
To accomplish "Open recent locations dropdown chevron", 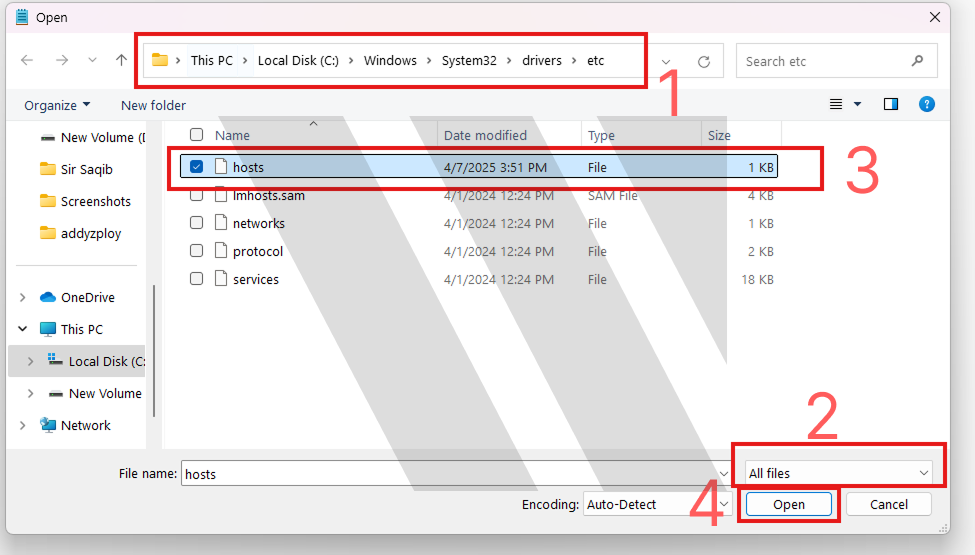I will pyautogui.click(x=92, y=60).
